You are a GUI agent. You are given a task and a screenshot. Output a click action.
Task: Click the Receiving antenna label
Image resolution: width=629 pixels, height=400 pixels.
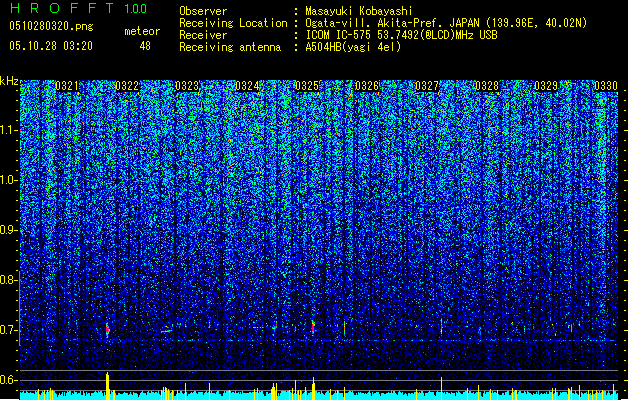pyautogui.click(x=230, y=47)
